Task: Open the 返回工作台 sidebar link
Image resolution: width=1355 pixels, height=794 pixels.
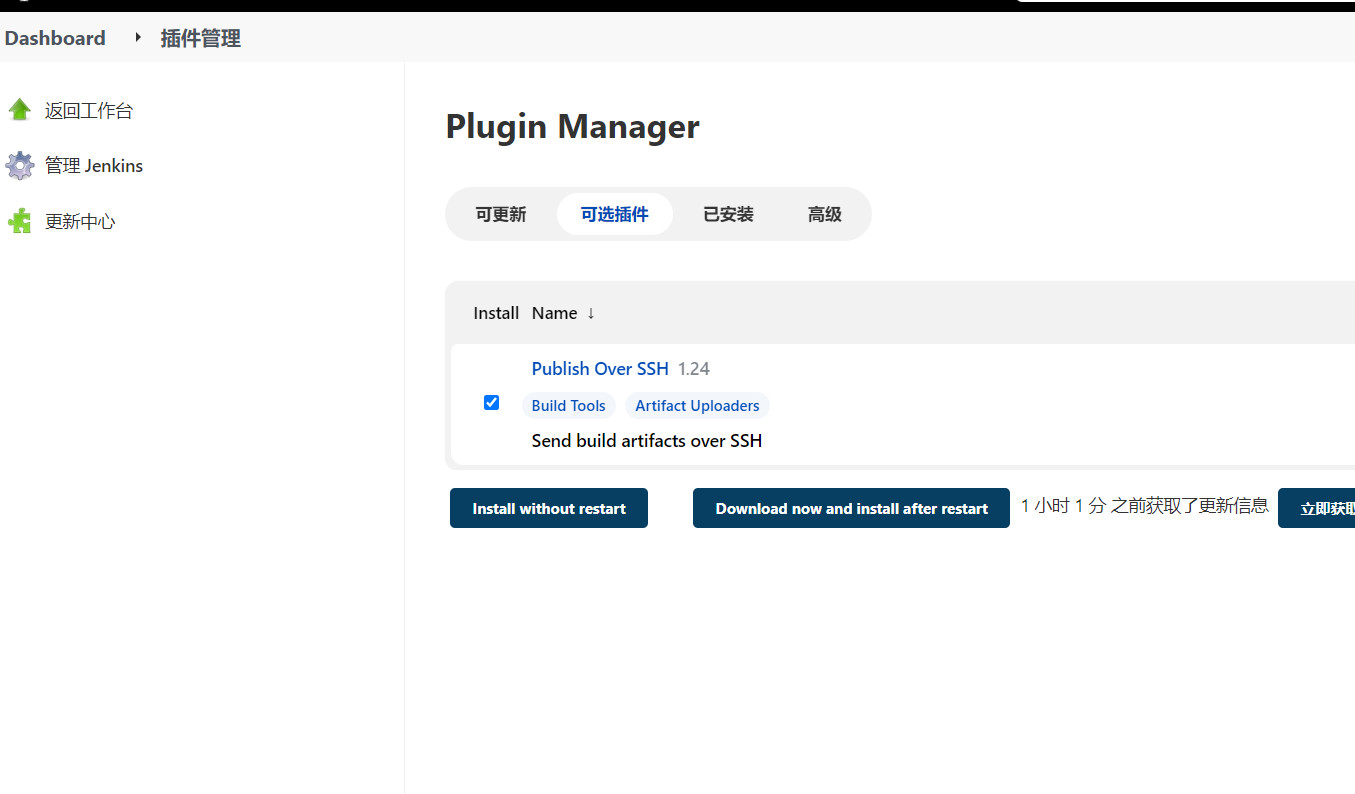Action: click(89, 111)
